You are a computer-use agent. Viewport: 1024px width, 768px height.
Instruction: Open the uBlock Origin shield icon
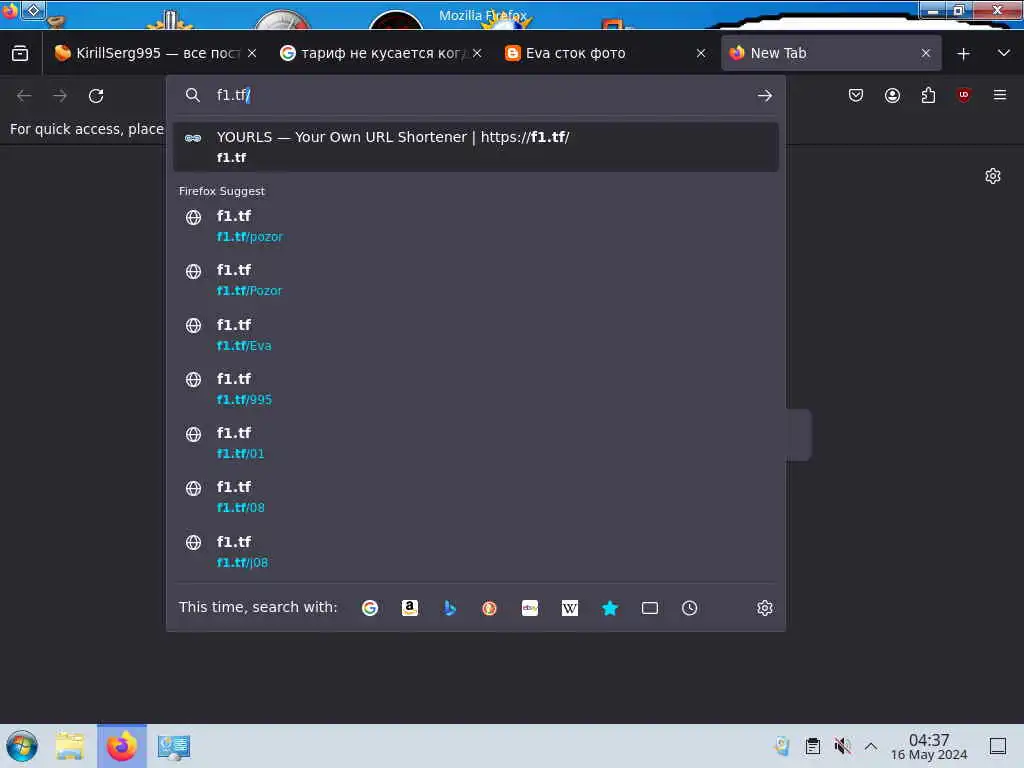[964, 96]
